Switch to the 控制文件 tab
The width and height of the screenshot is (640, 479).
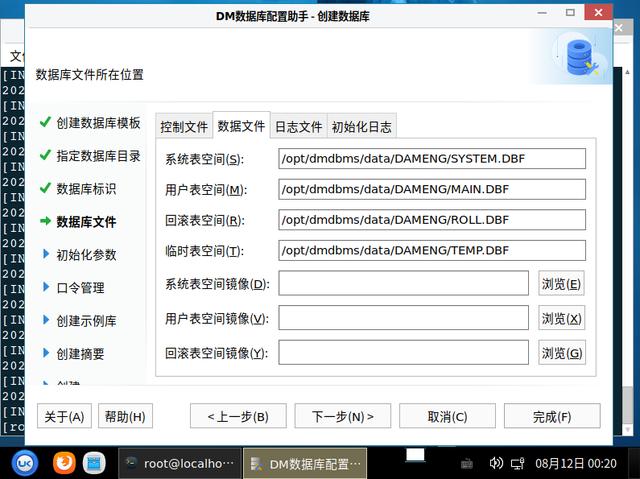[184, 126]
